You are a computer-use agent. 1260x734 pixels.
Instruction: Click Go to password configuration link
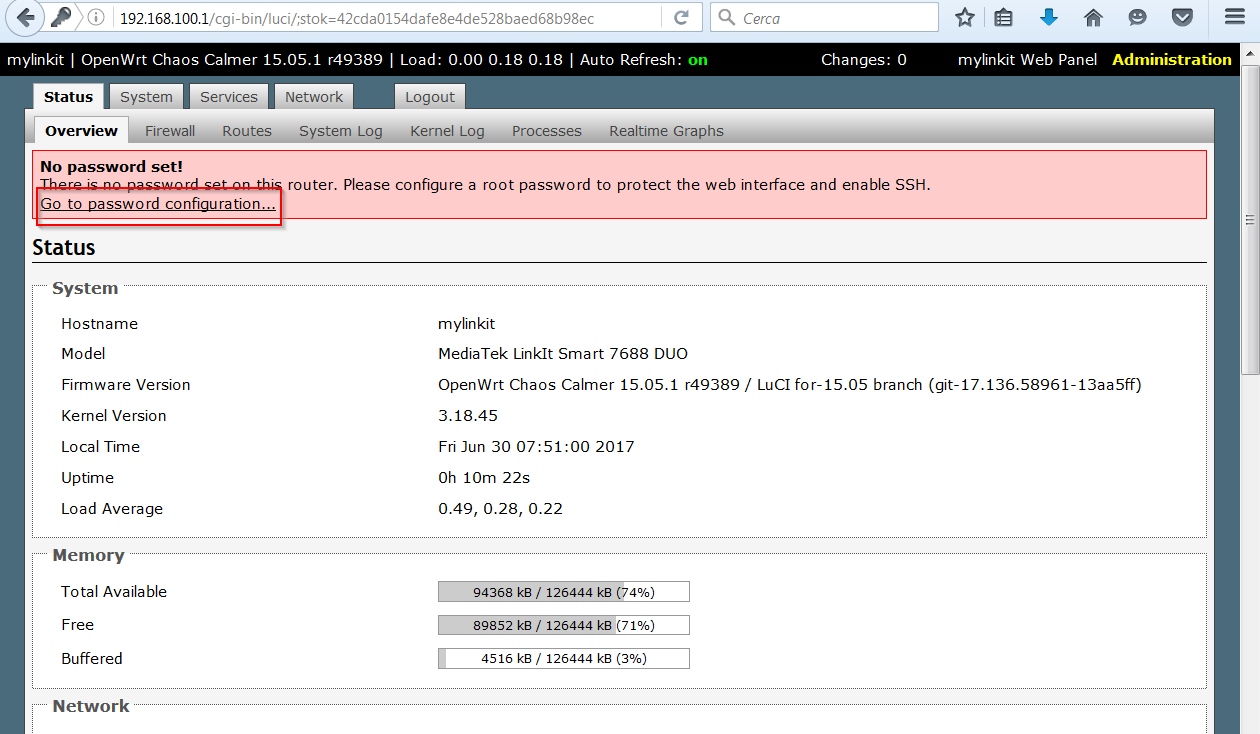(x=158, y=204)
